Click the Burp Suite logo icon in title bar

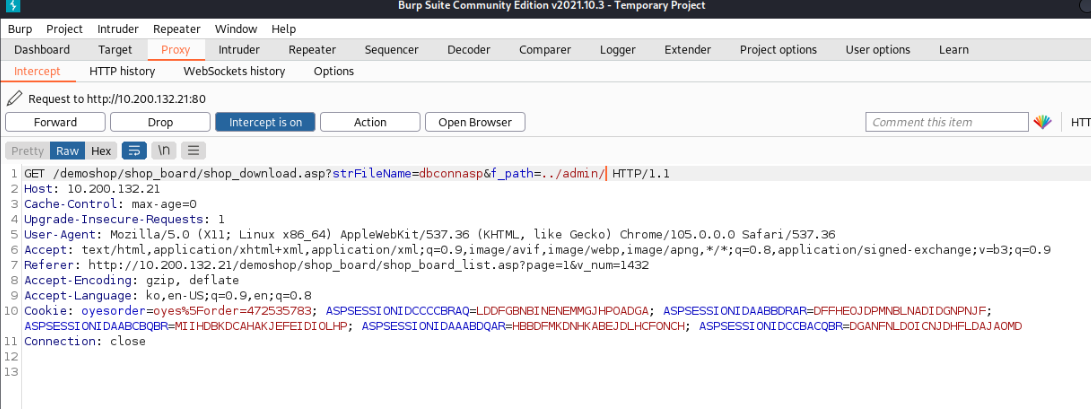coord(13,6)
